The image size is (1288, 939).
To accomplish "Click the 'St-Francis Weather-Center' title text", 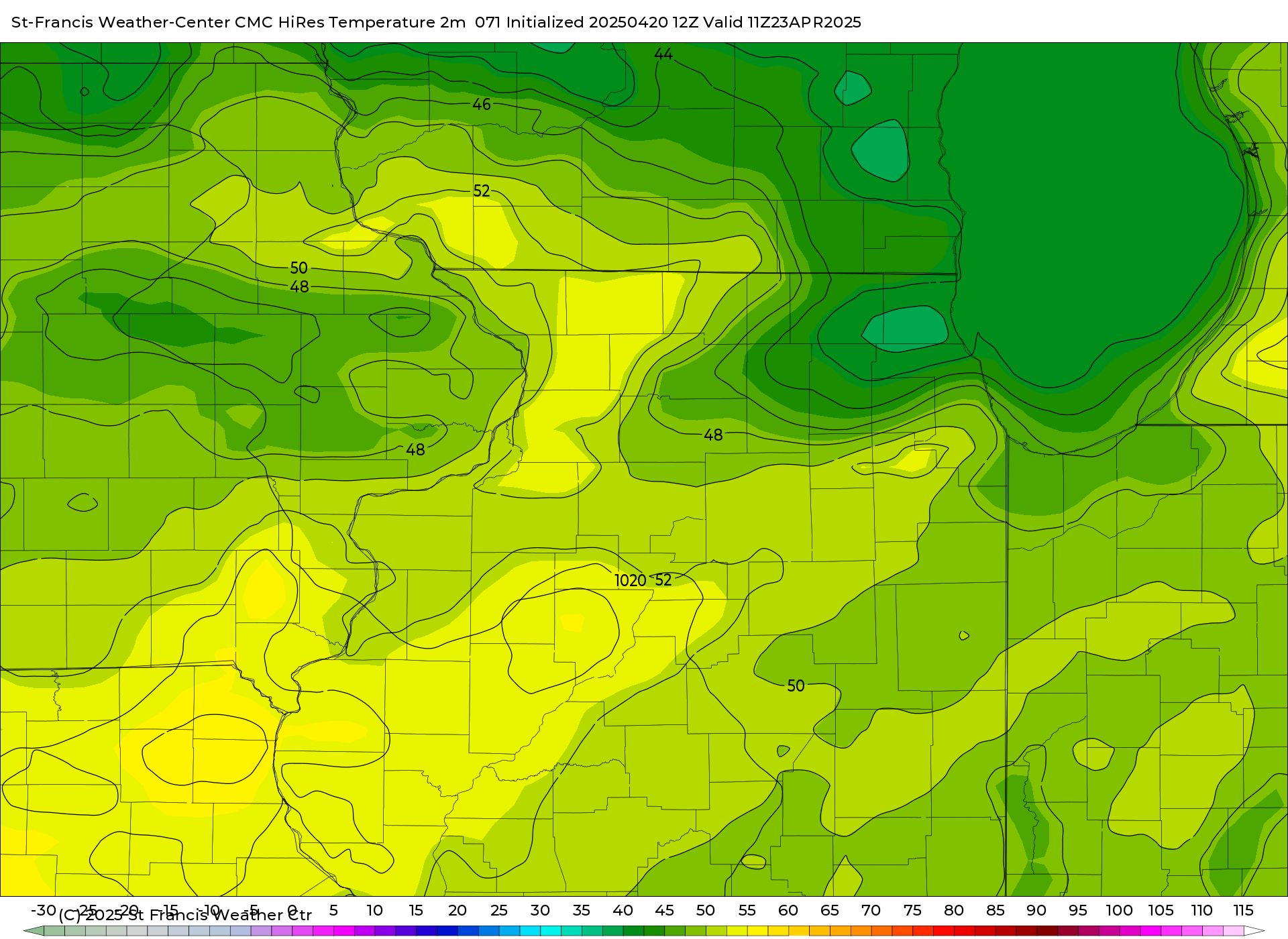I will point(121,22).
